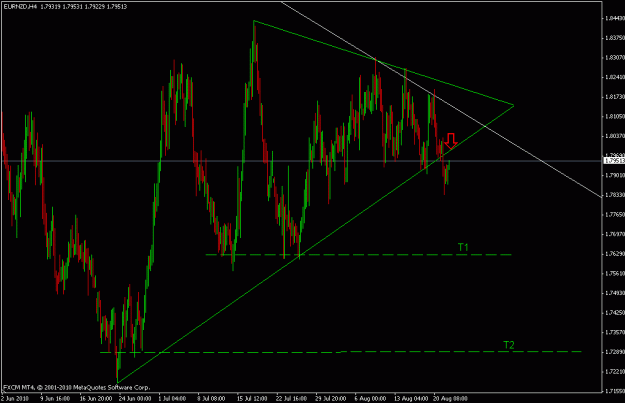Click the 1.83750 price axis label
Image resolution: width=625 pixels, height=403 pixels.
(x=614, y=38)
